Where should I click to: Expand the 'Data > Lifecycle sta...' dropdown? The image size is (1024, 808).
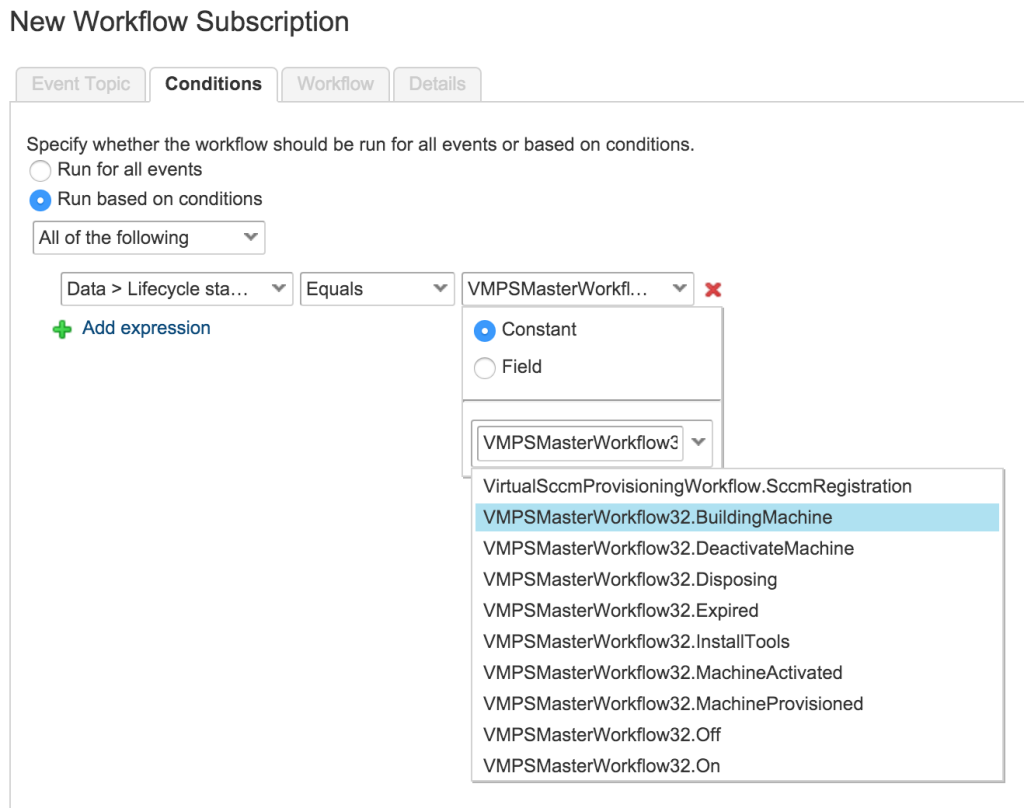(x=176, y=288)
